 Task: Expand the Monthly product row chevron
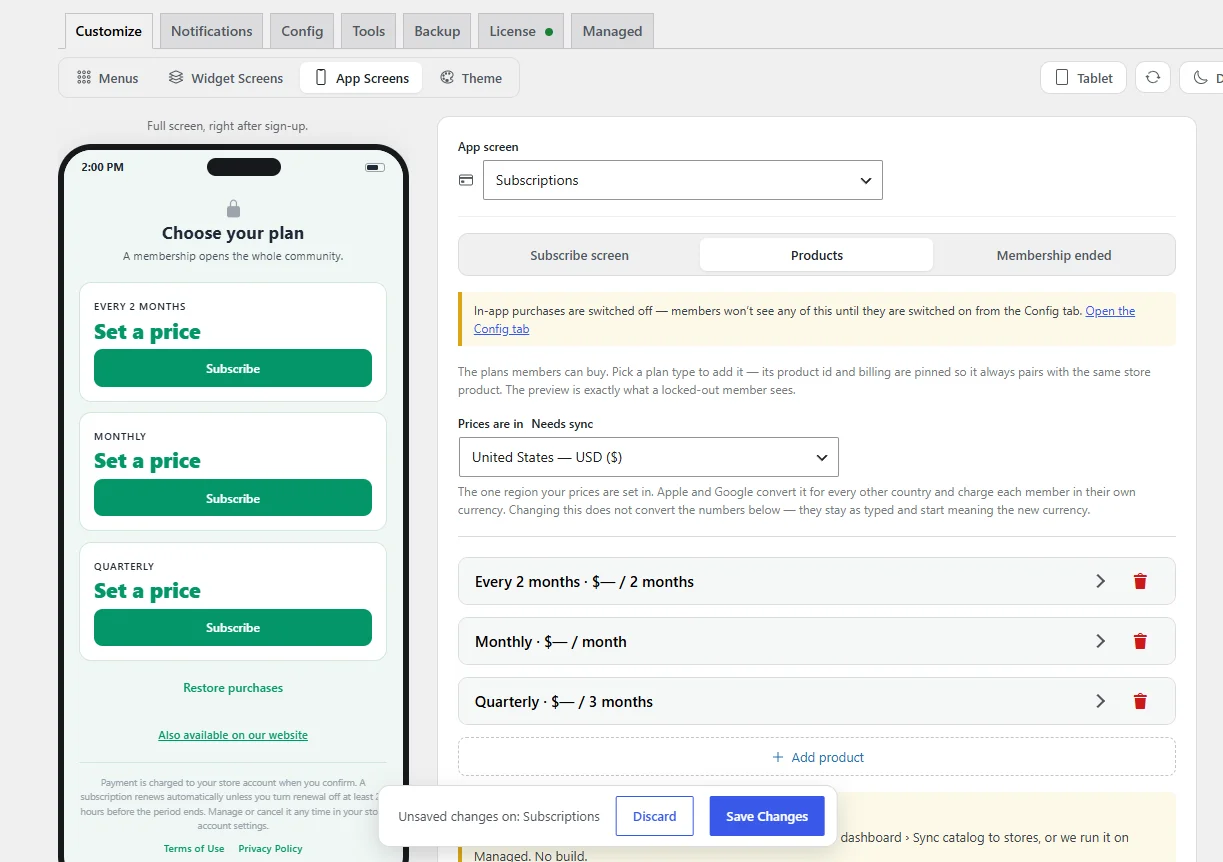pyautogui.click(x=1100, y=642)
